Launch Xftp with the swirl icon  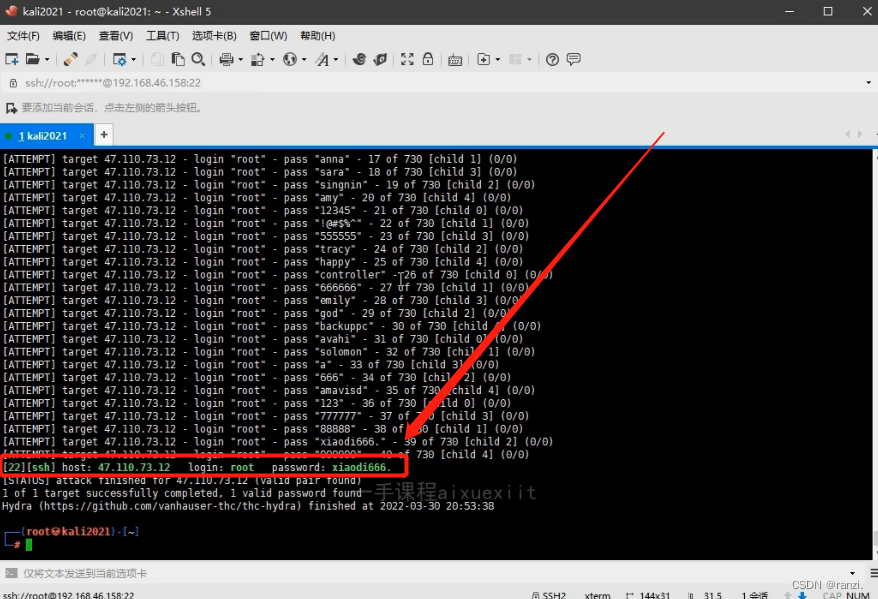coord(359,59)
